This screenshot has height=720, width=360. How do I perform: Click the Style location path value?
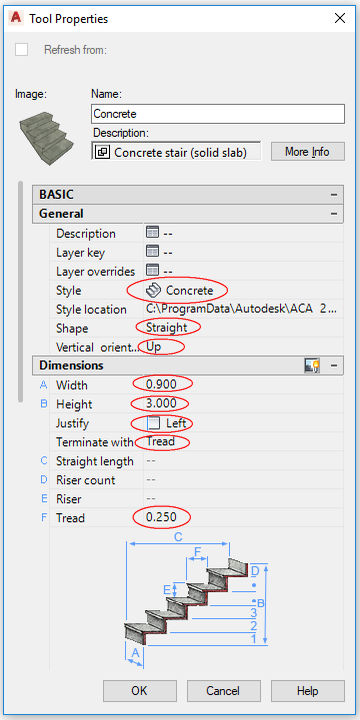(x=242, y=309)
